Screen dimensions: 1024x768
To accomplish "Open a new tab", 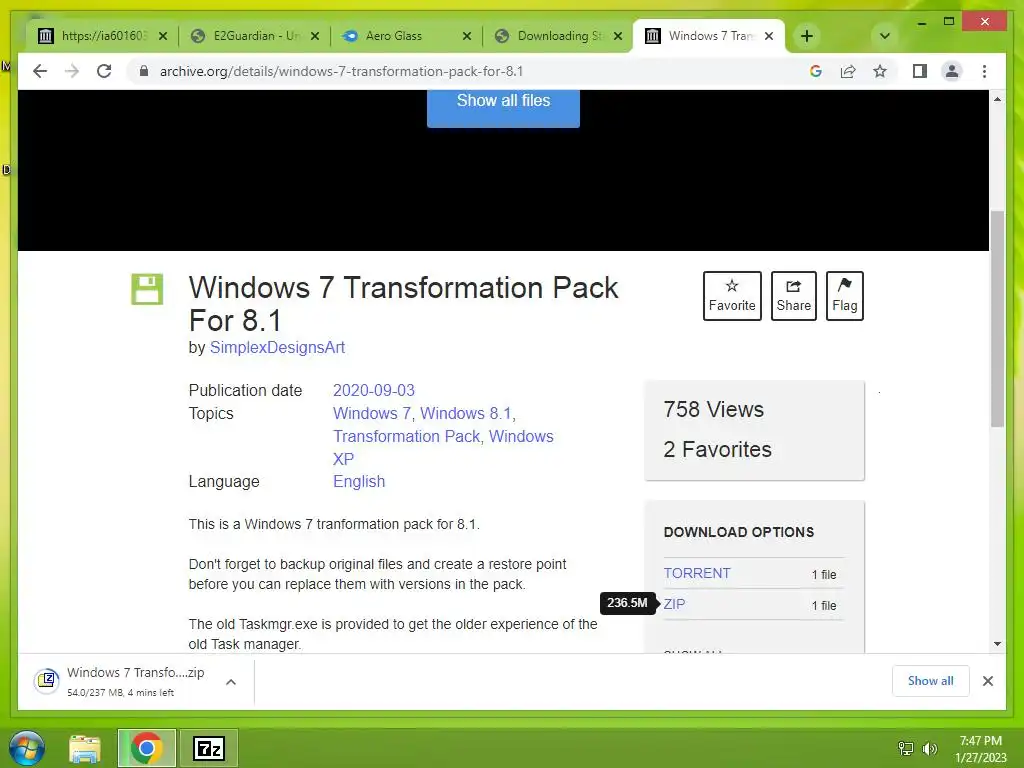I will tap(807, 36).
